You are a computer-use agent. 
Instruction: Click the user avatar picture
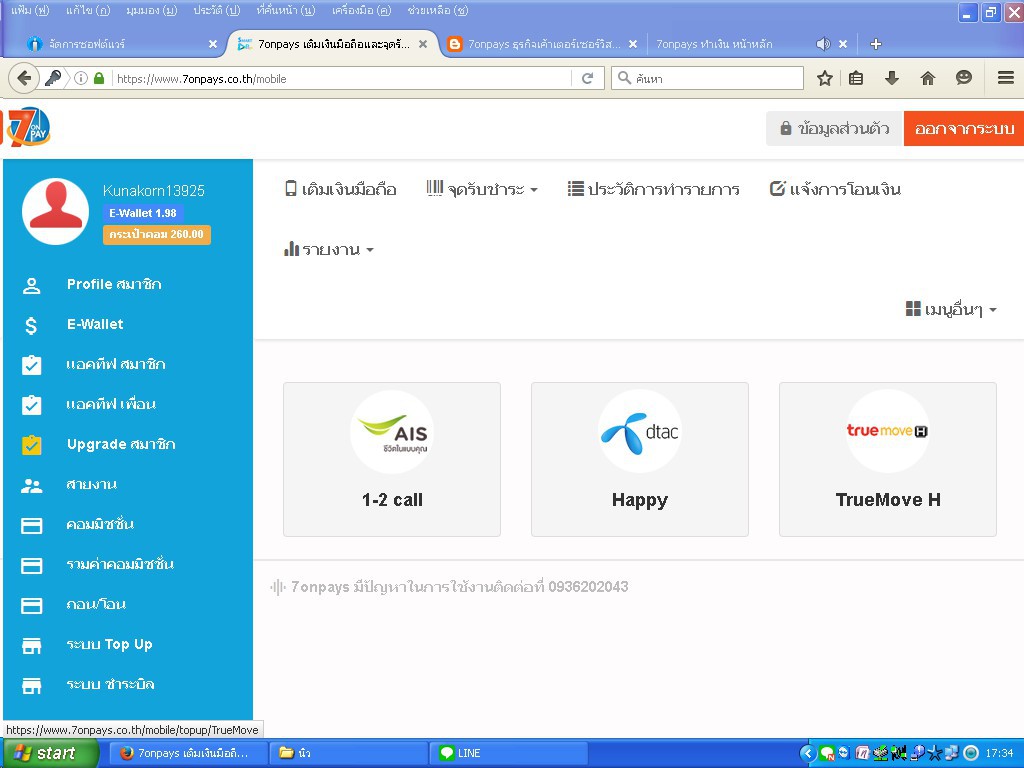click(x=56, y=212)
